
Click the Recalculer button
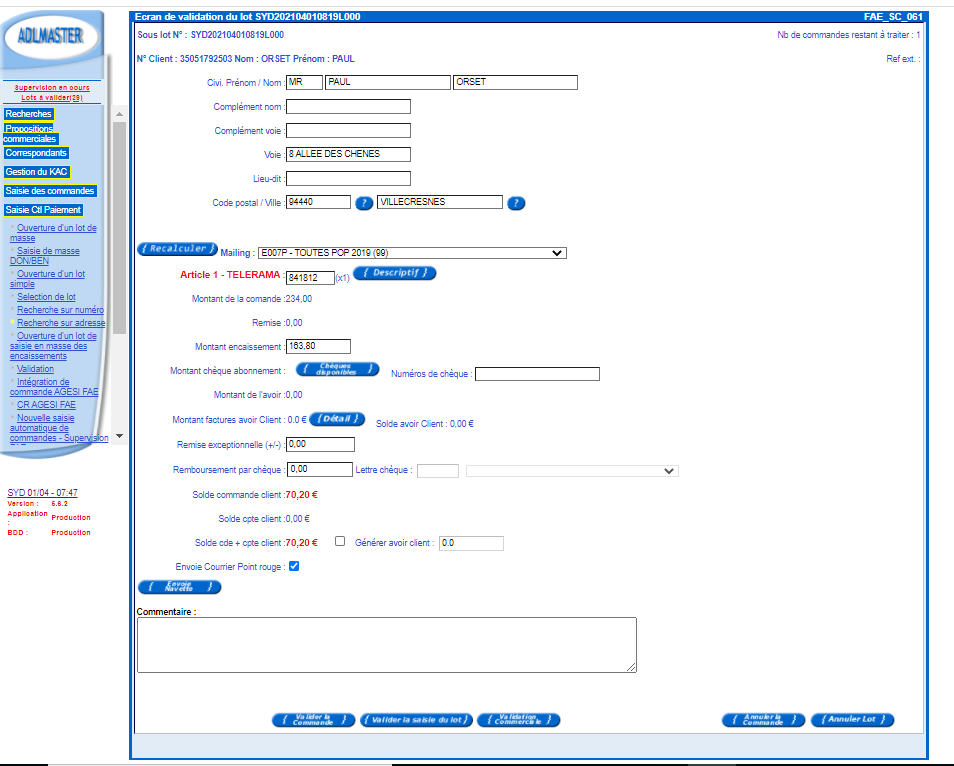tap(177, 249)
